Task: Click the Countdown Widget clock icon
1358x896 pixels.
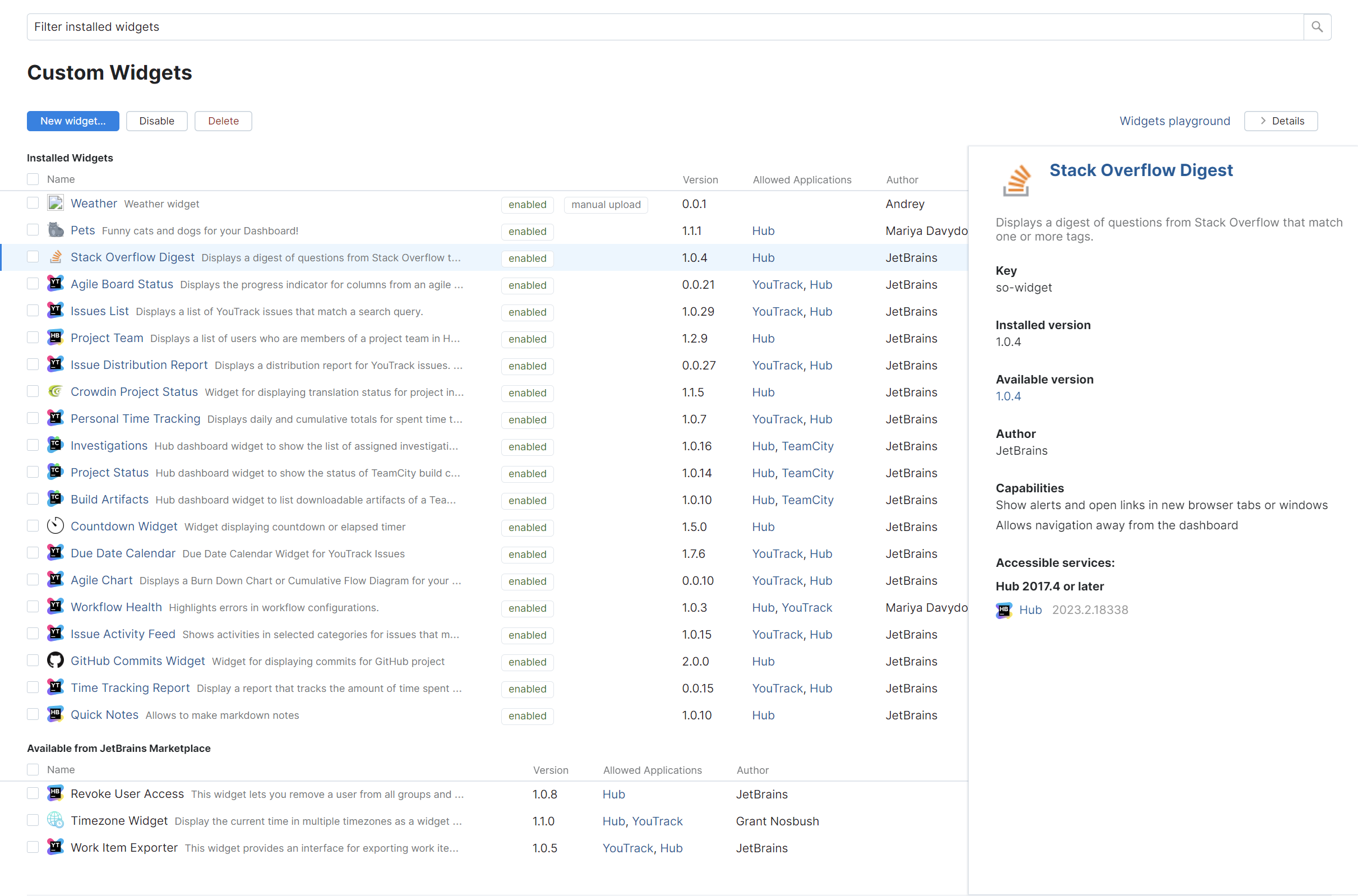Action: (56, 526)
